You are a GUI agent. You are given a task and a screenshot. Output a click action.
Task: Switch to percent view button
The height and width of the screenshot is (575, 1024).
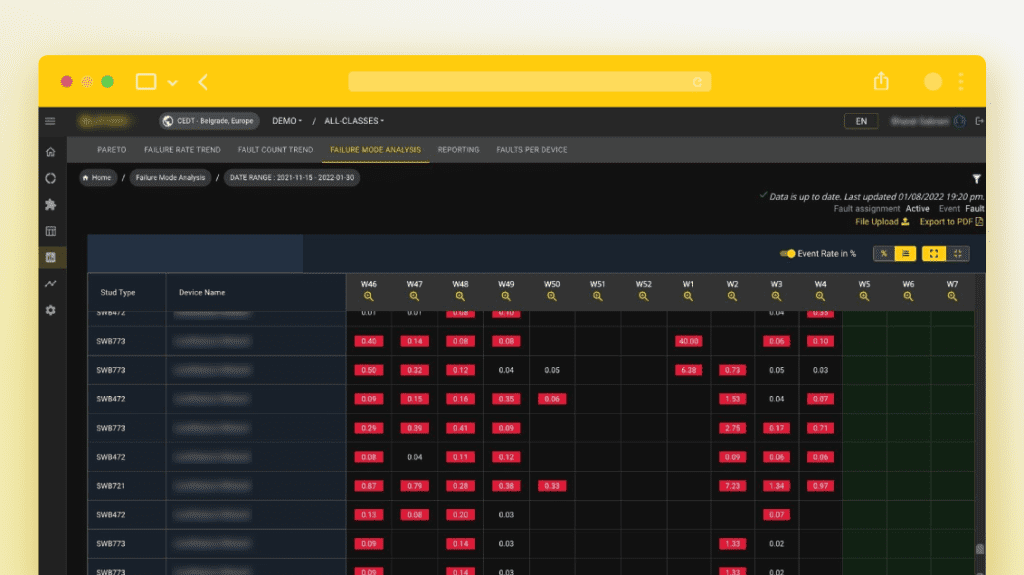coord(883,254)
